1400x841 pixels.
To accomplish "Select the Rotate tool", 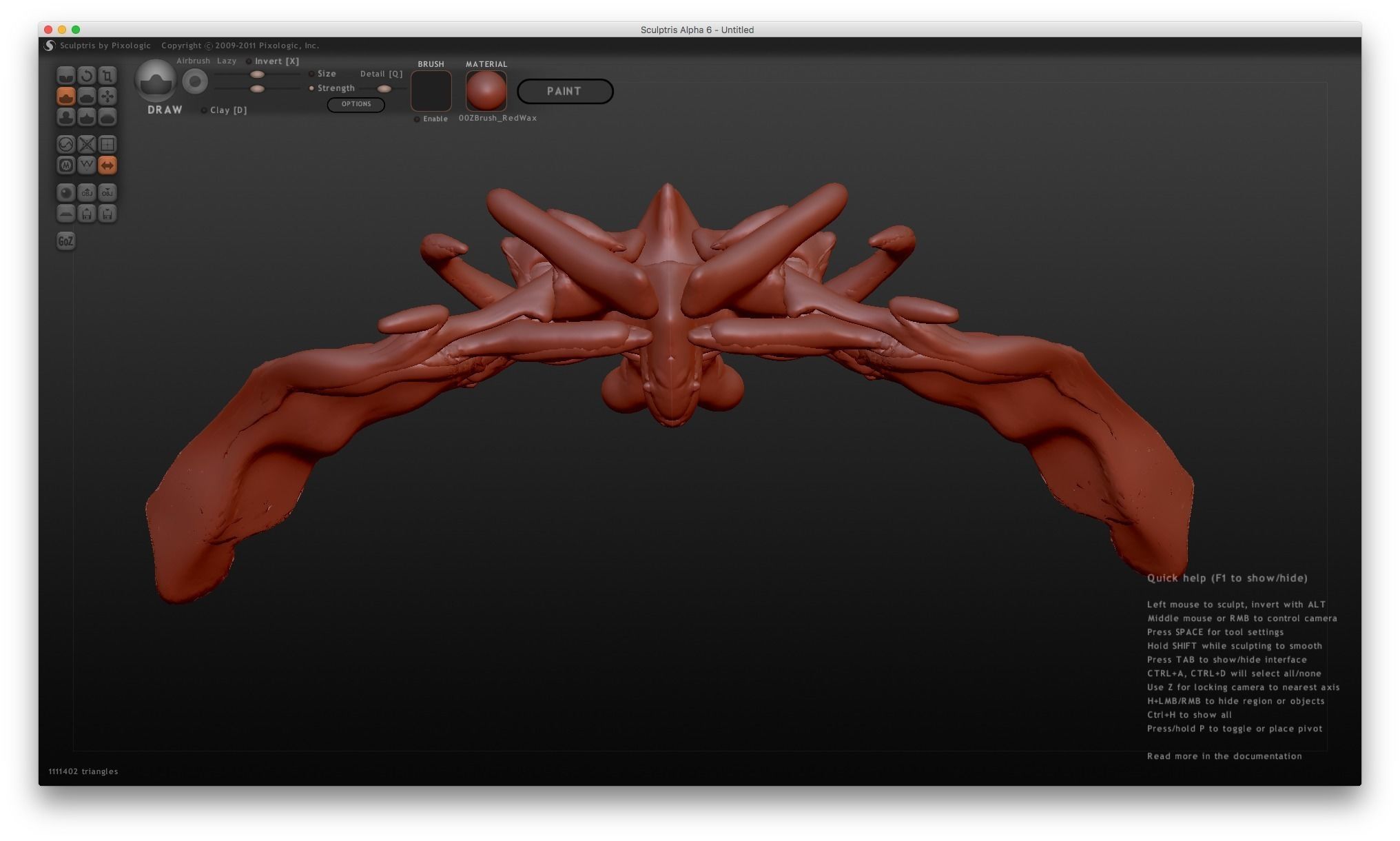I will tap(86, 75).
